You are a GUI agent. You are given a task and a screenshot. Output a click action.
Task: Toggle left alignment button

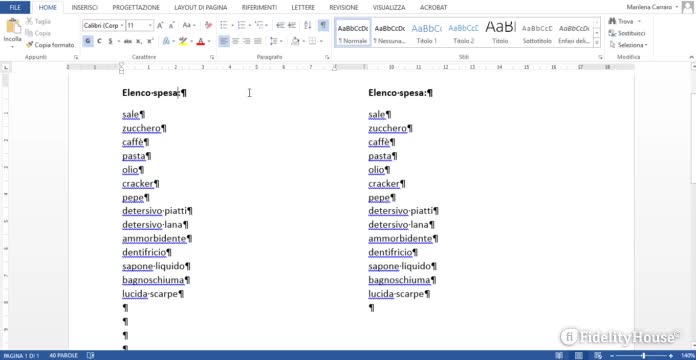click(224, 41)
